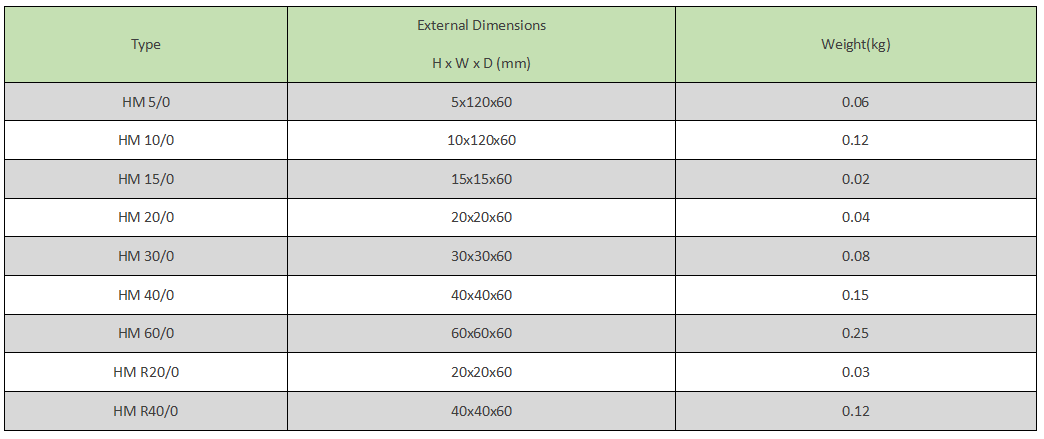Click the Weight(kg) column header
Viewport: 1044px width, 439px height.
pos(856,45)
